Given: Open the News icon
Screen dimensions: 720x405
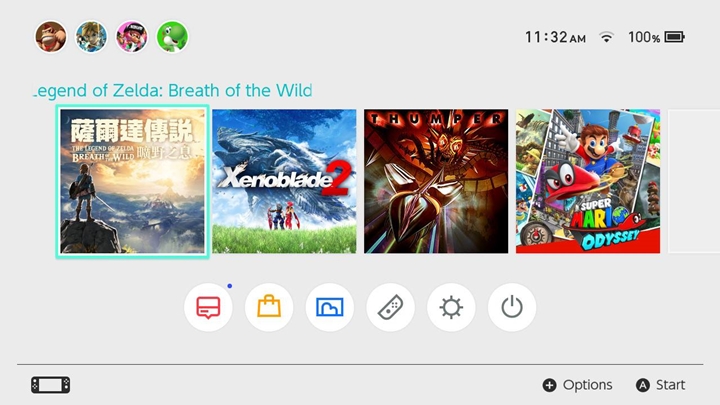Looking at the screenshot, I should pos(208,307).
